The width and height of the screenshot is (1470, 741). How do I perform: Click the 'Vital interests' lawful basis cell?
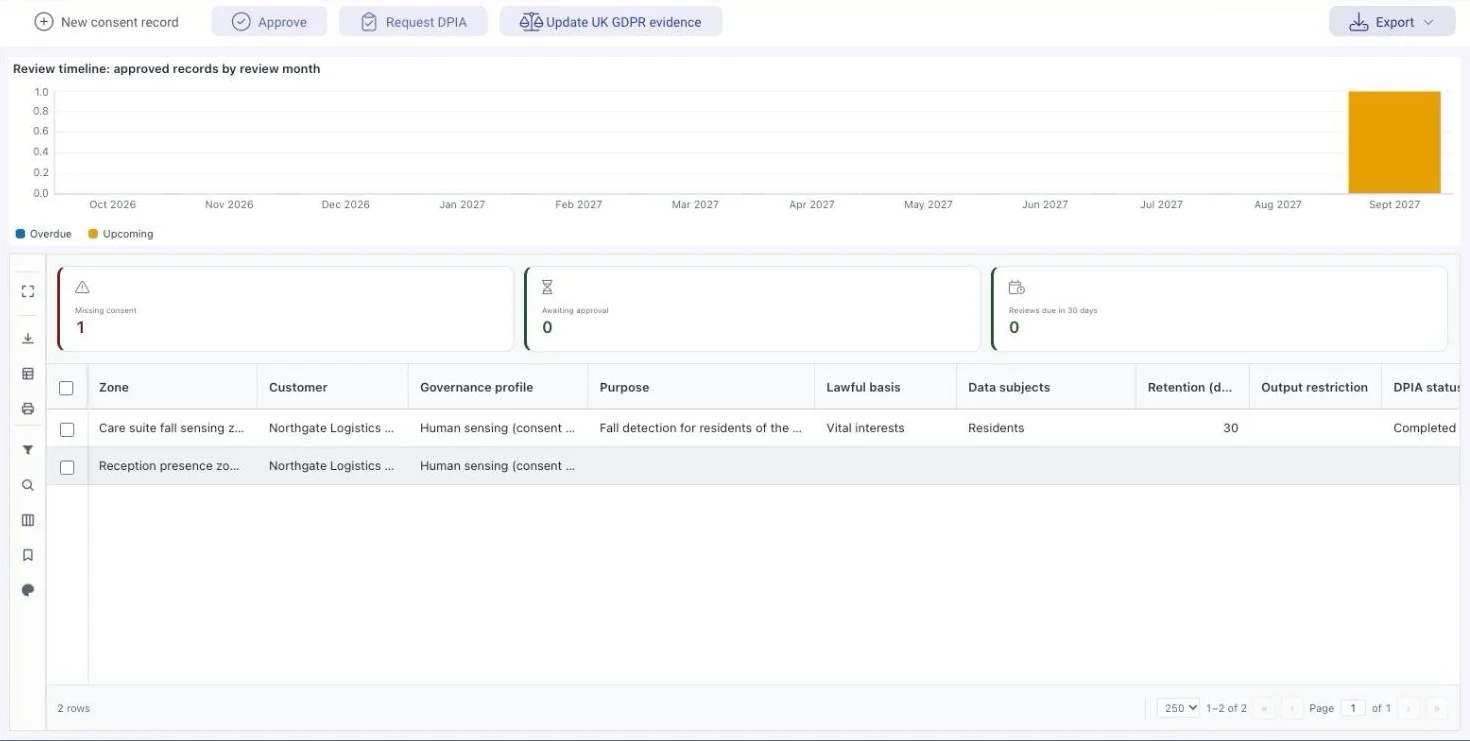[885, 428]
